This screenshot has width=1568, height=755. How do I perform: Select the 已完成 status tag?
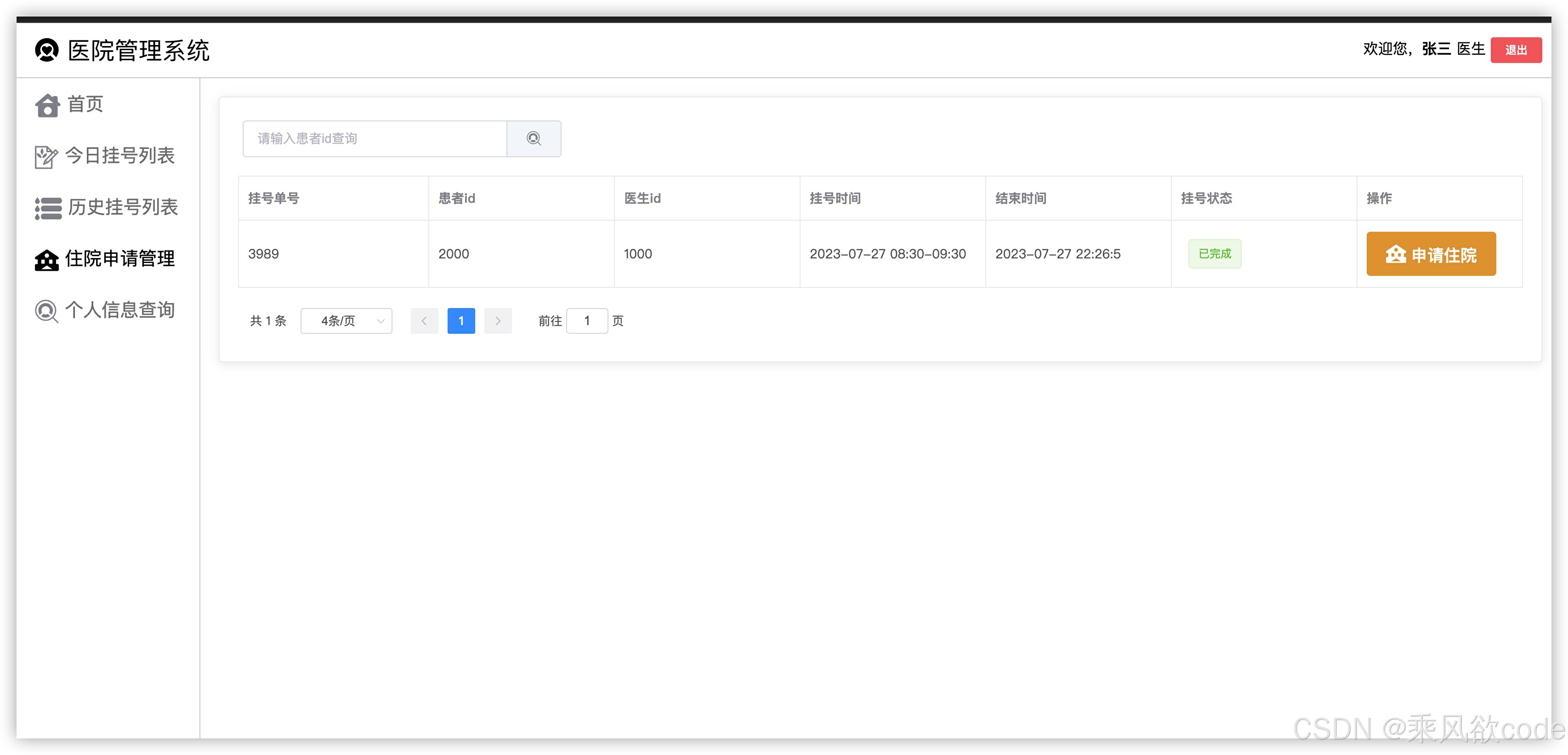tap(1214, 253)
